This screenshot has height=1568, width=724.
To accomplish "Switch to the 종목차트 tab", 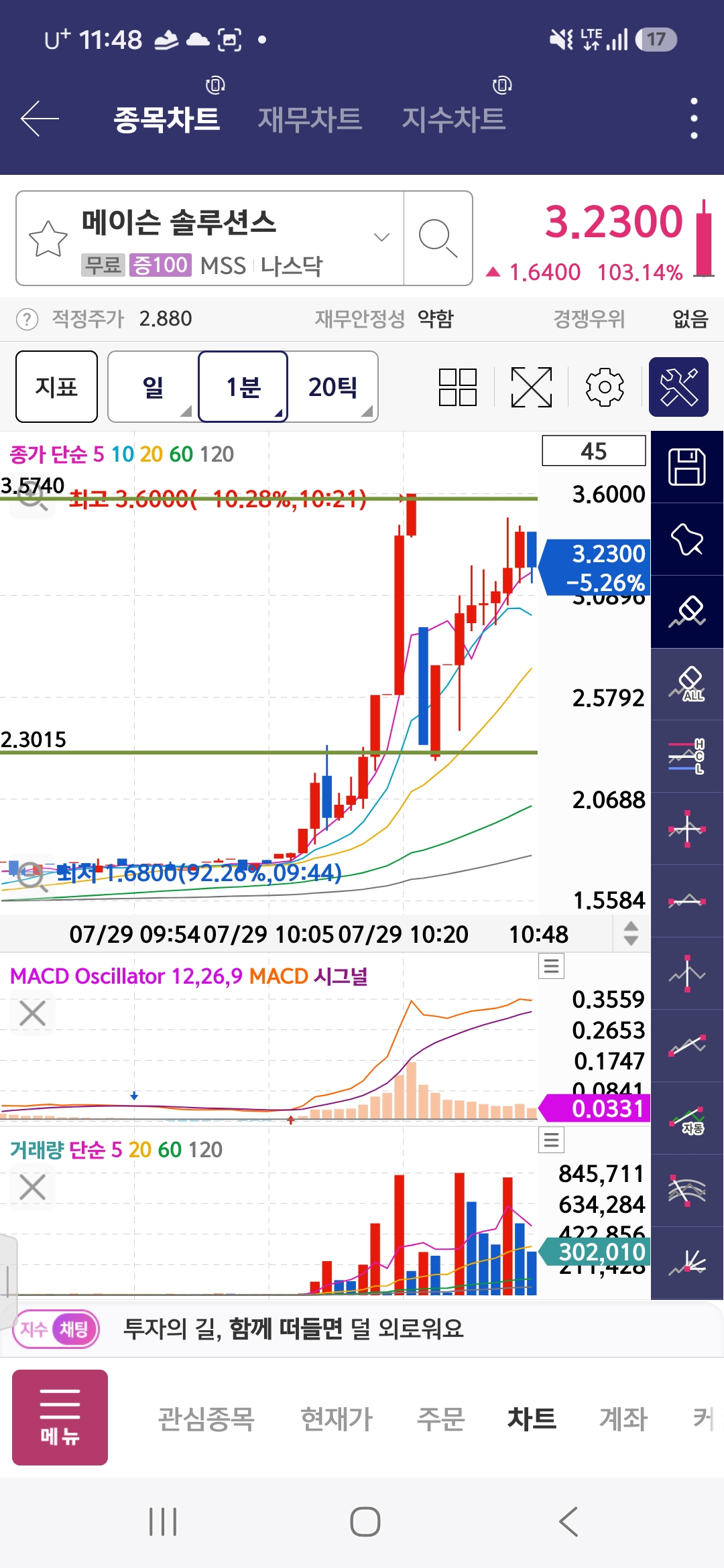I will click(x=167, y=119).
